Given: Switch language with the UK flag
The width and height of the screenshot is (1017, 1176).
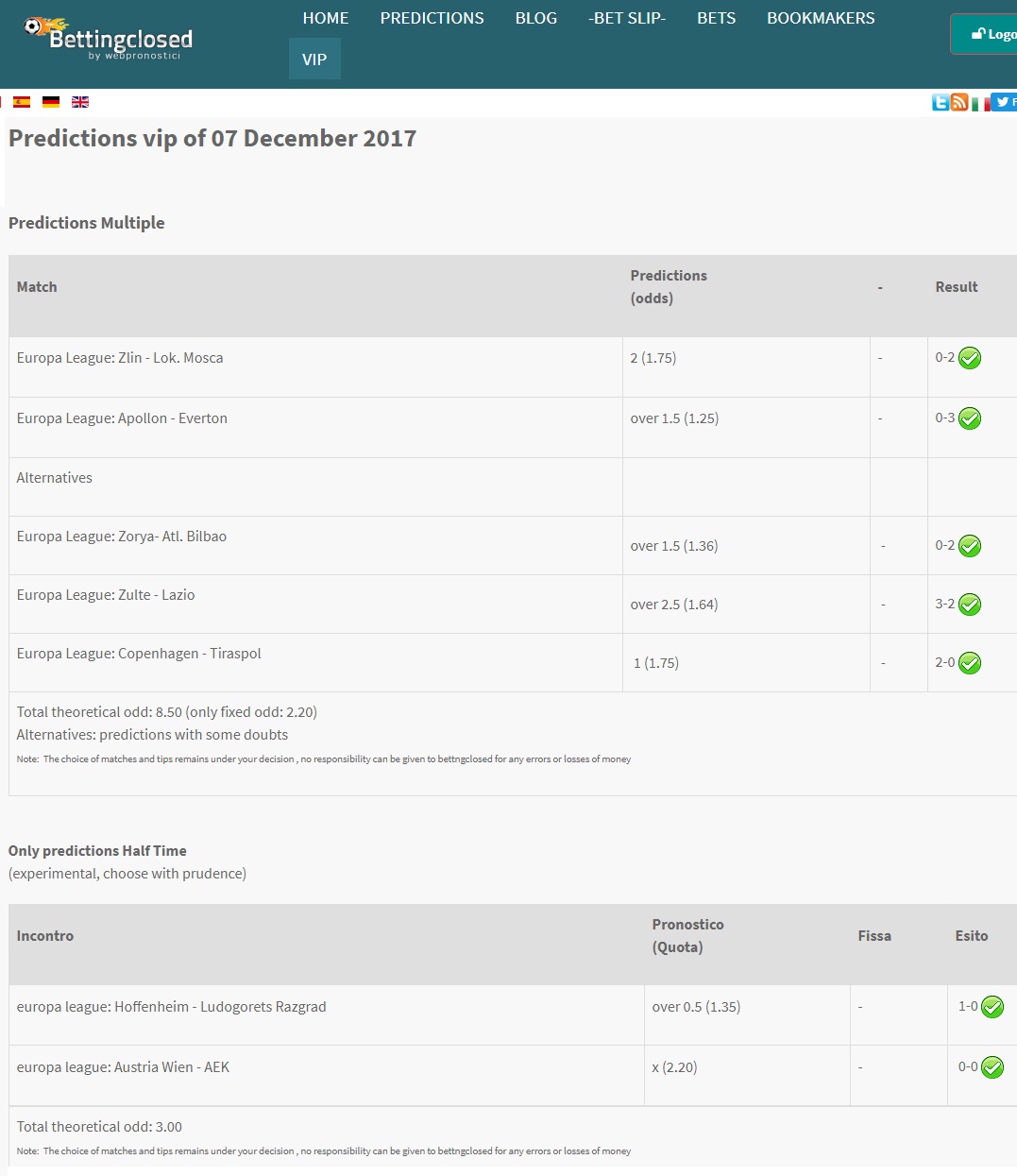Looking at the screenshot, I should tap(80, 102).
